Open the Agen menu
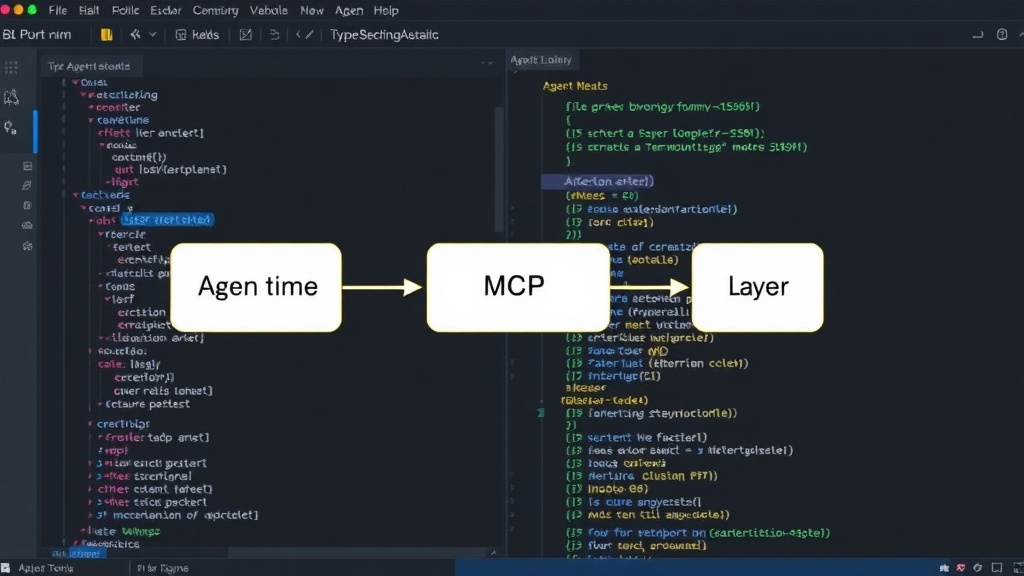The image size is (1024, 576). pos(349,10)
